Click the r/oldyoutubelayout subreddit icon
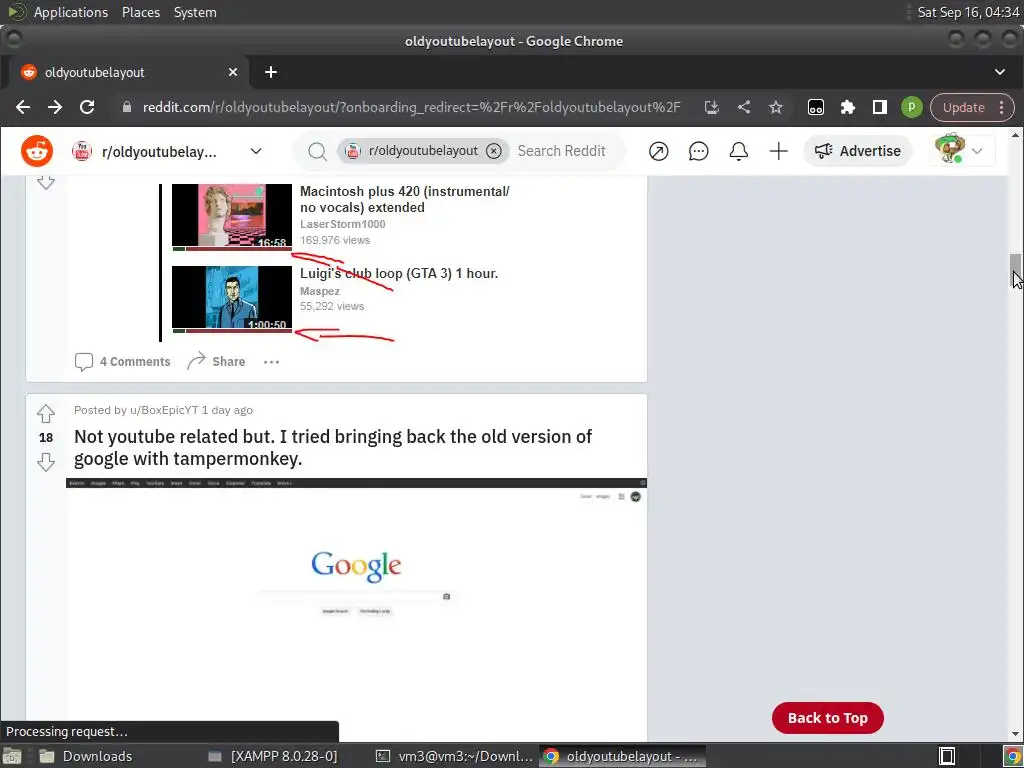Screen dimensions: 1024x768 click(x=82, y=152)
